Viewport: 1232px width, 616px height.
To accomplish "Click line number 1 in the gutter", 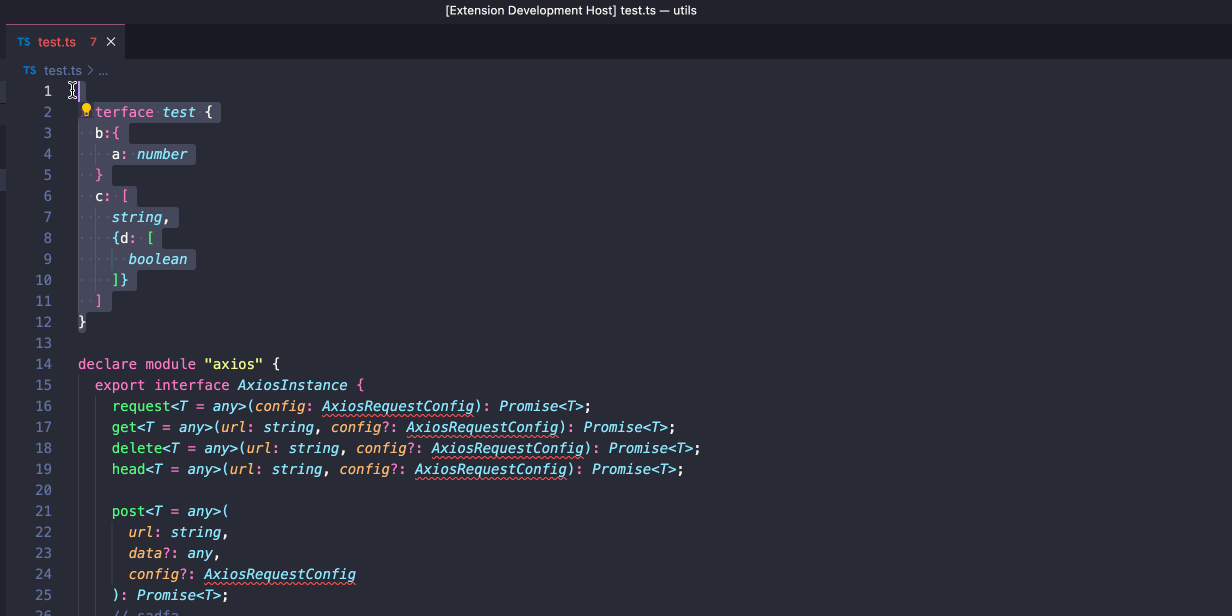I will coord(47,90).
